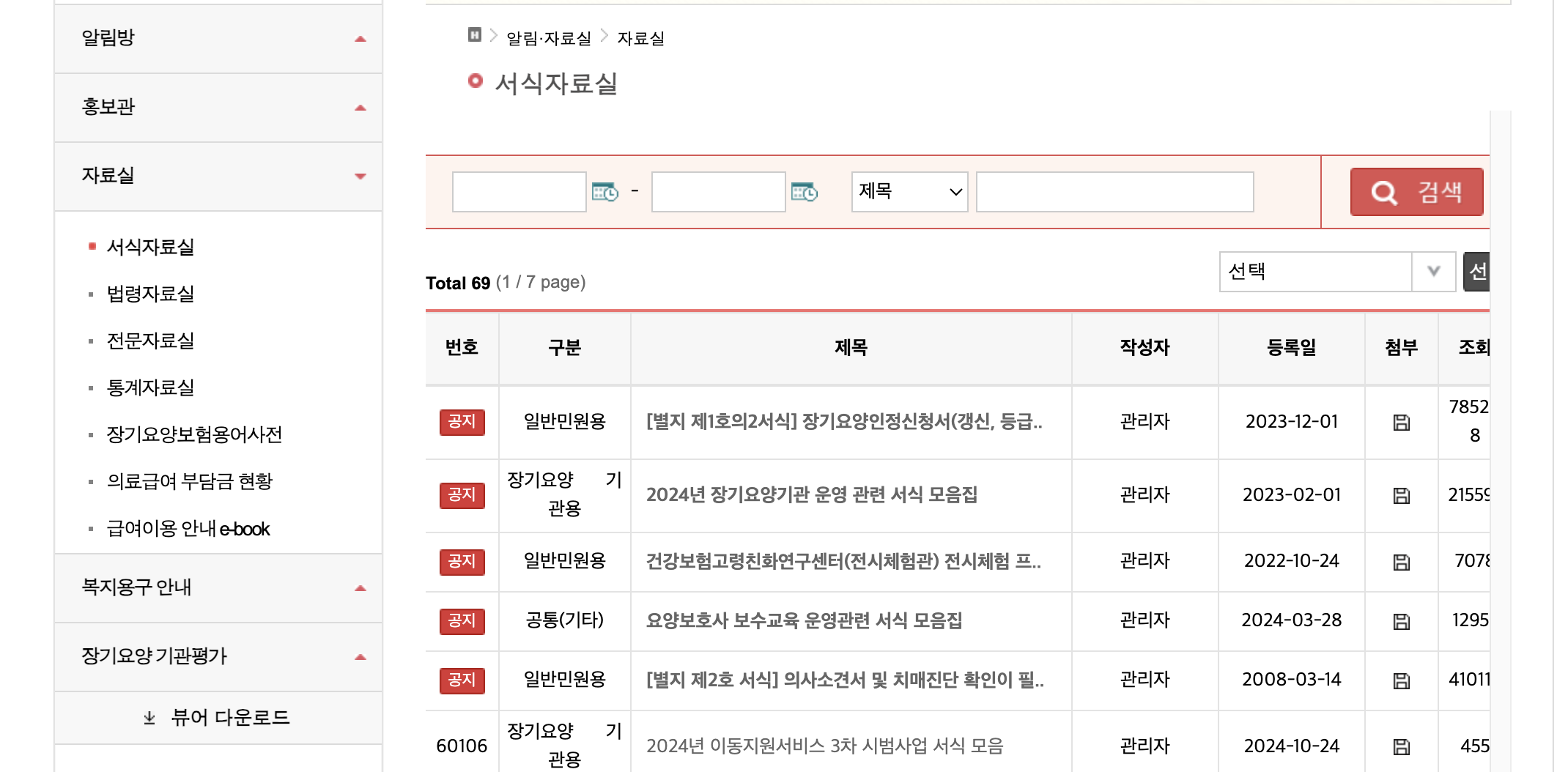The width and height of the screenshot is (1568, 772).
Task: Open the calendar picker for the end date
Action: point(805,192)
